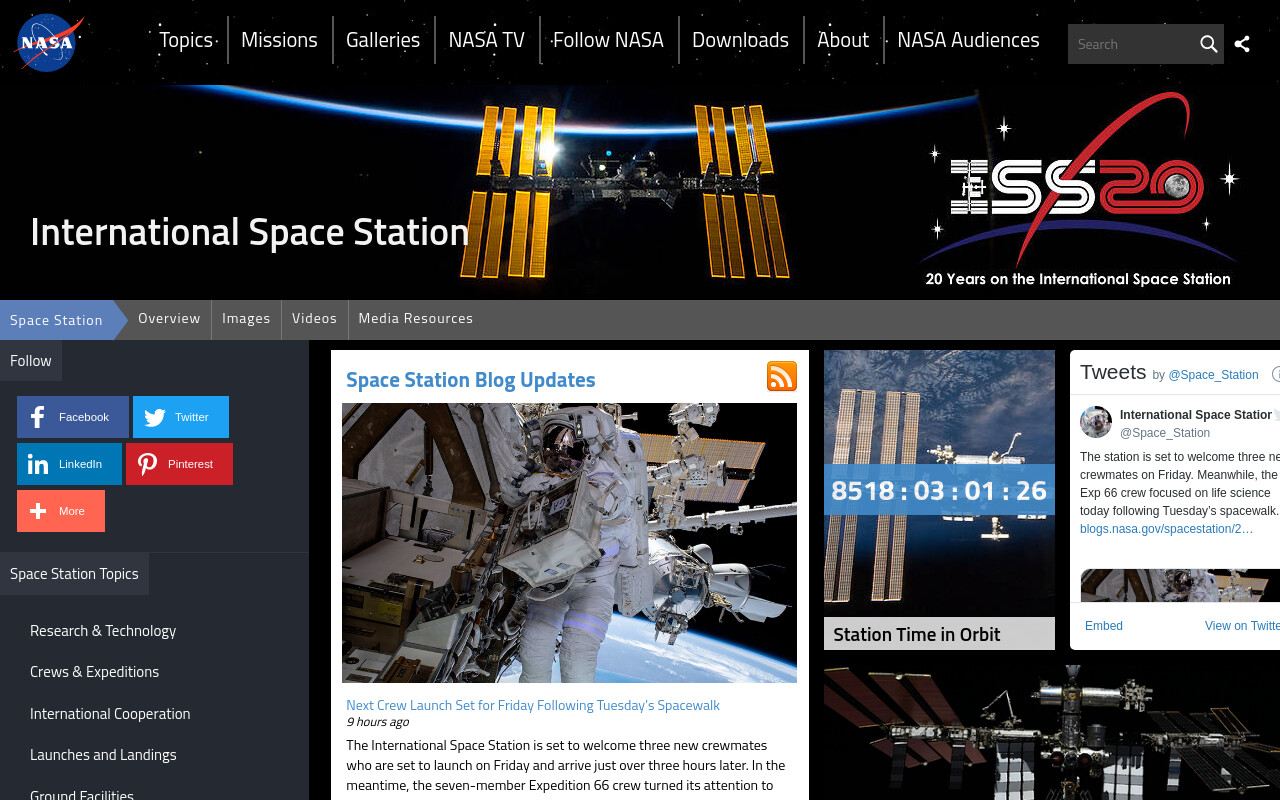Focus the Search input field
The height and width of the screenshot is (800, 1280).
1132,44
